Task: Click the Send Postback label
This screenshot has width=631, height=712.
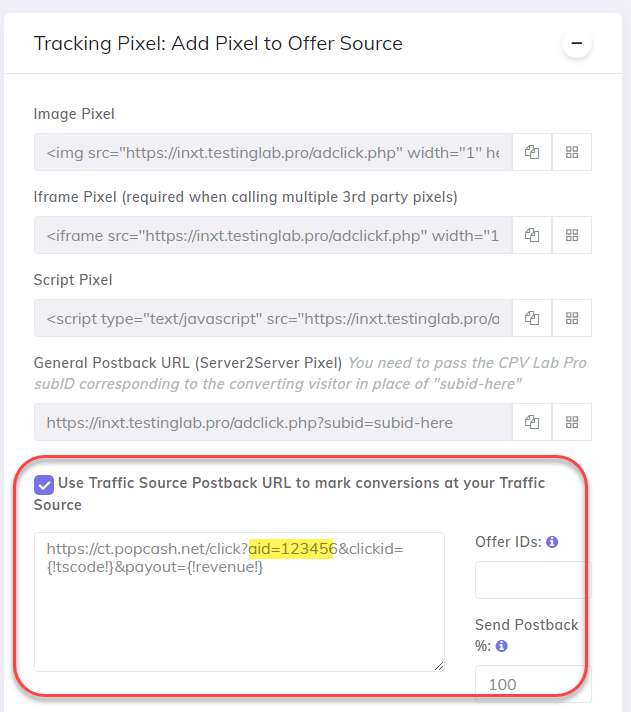Action: [527, 635]
